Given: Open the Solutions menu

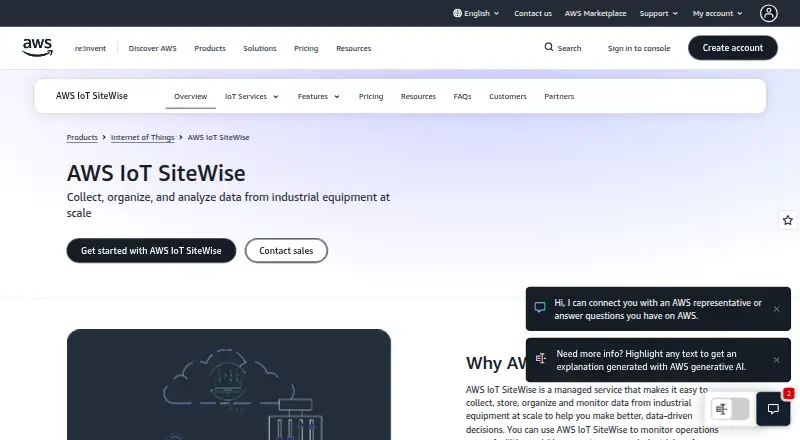Looking at the screenshot, I should pos(260,48).
